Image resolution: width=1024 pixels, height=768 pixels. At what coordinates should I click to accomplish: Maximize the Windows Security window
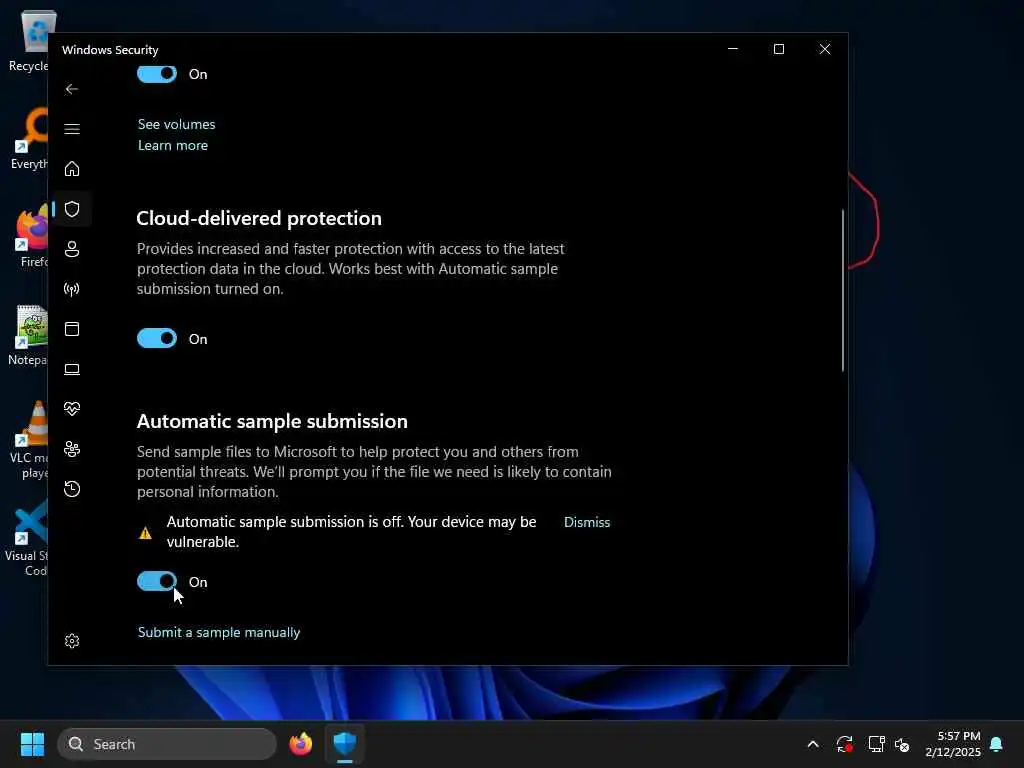pyautogui.click(x=778, y=49)
